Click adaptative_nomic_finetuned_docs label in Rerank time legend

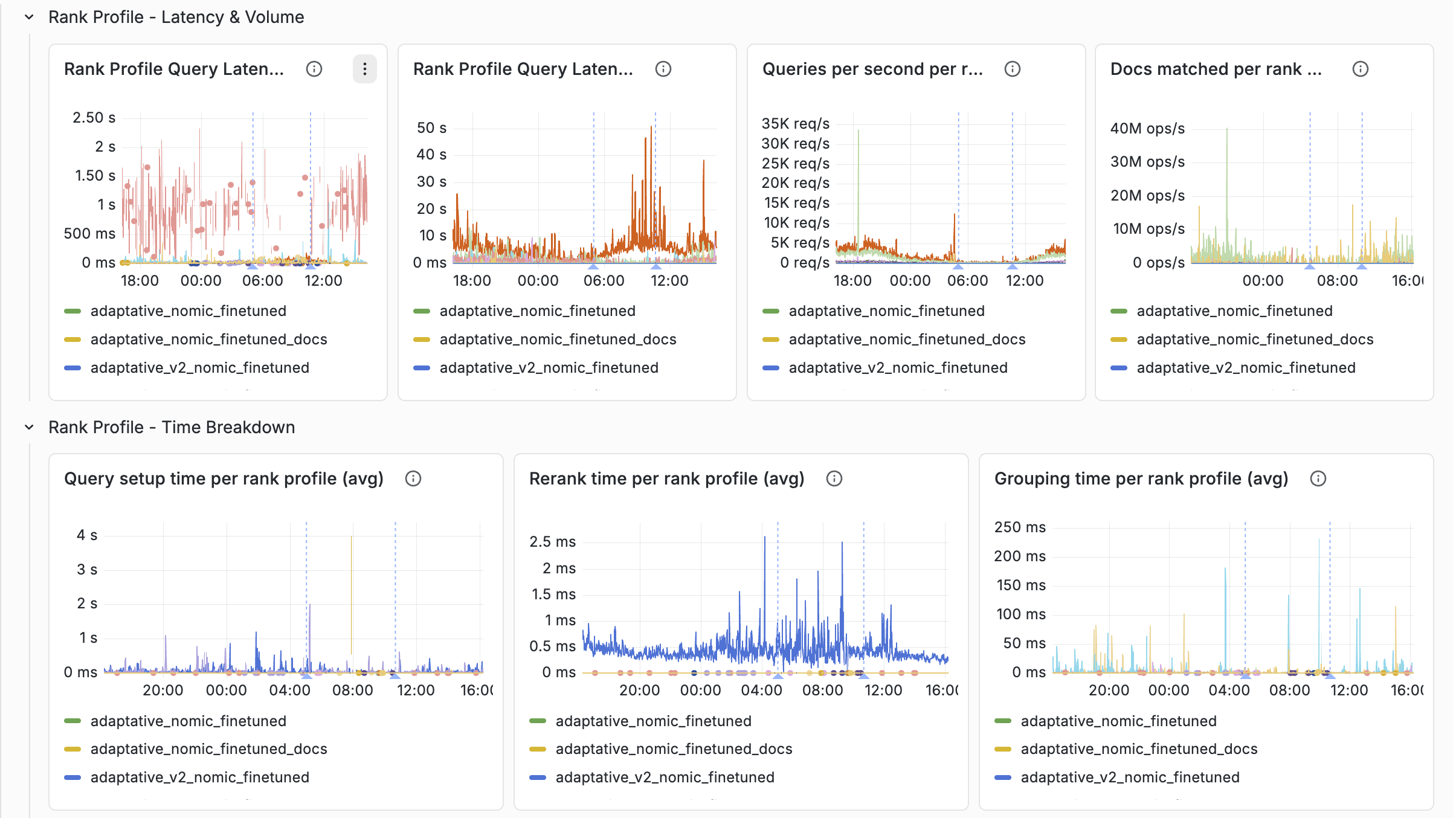[674, 749]
